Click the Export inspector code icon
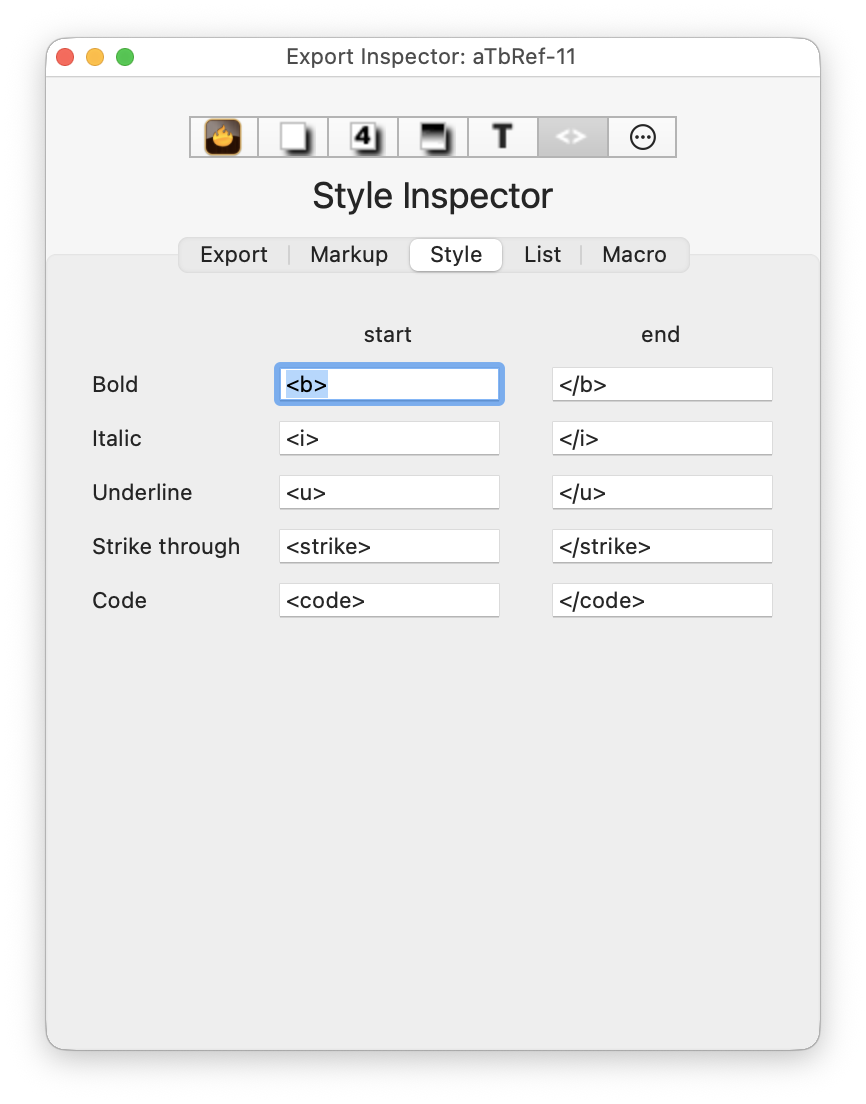Viewport: 866px width, 1104px height. pos(572,136)
